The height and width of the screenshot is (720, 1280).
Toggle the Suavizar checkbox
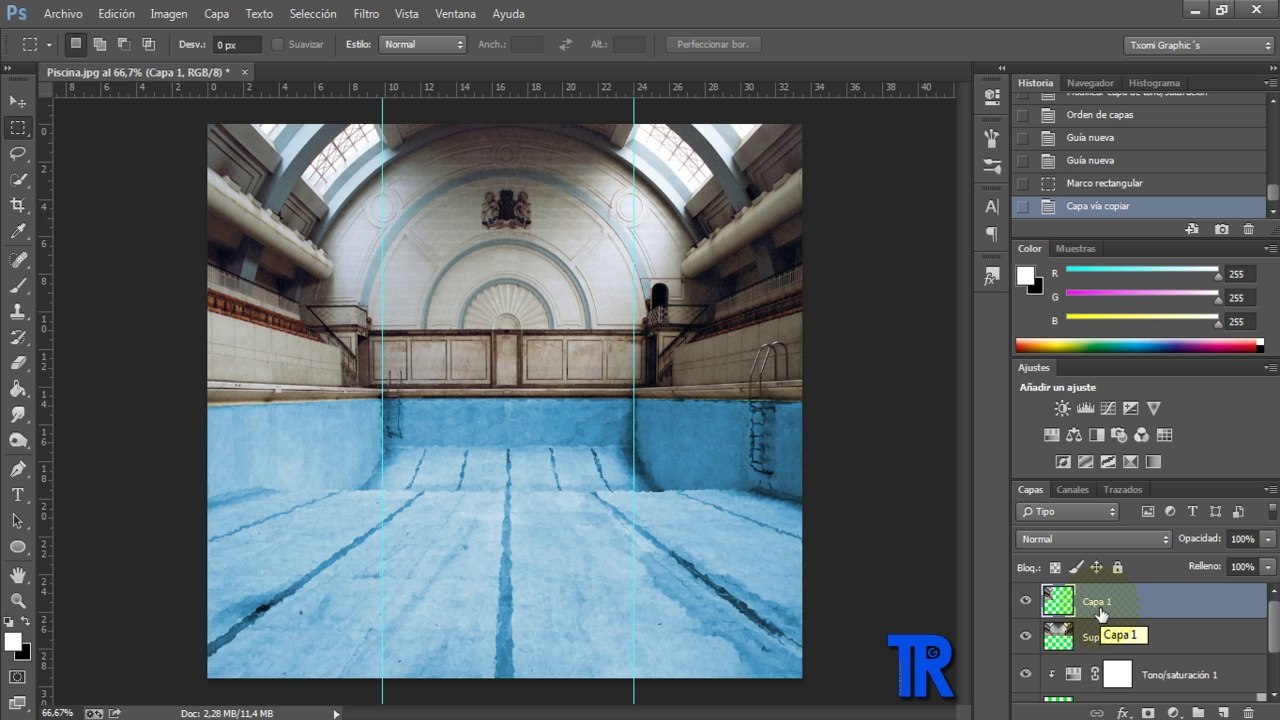278,44
